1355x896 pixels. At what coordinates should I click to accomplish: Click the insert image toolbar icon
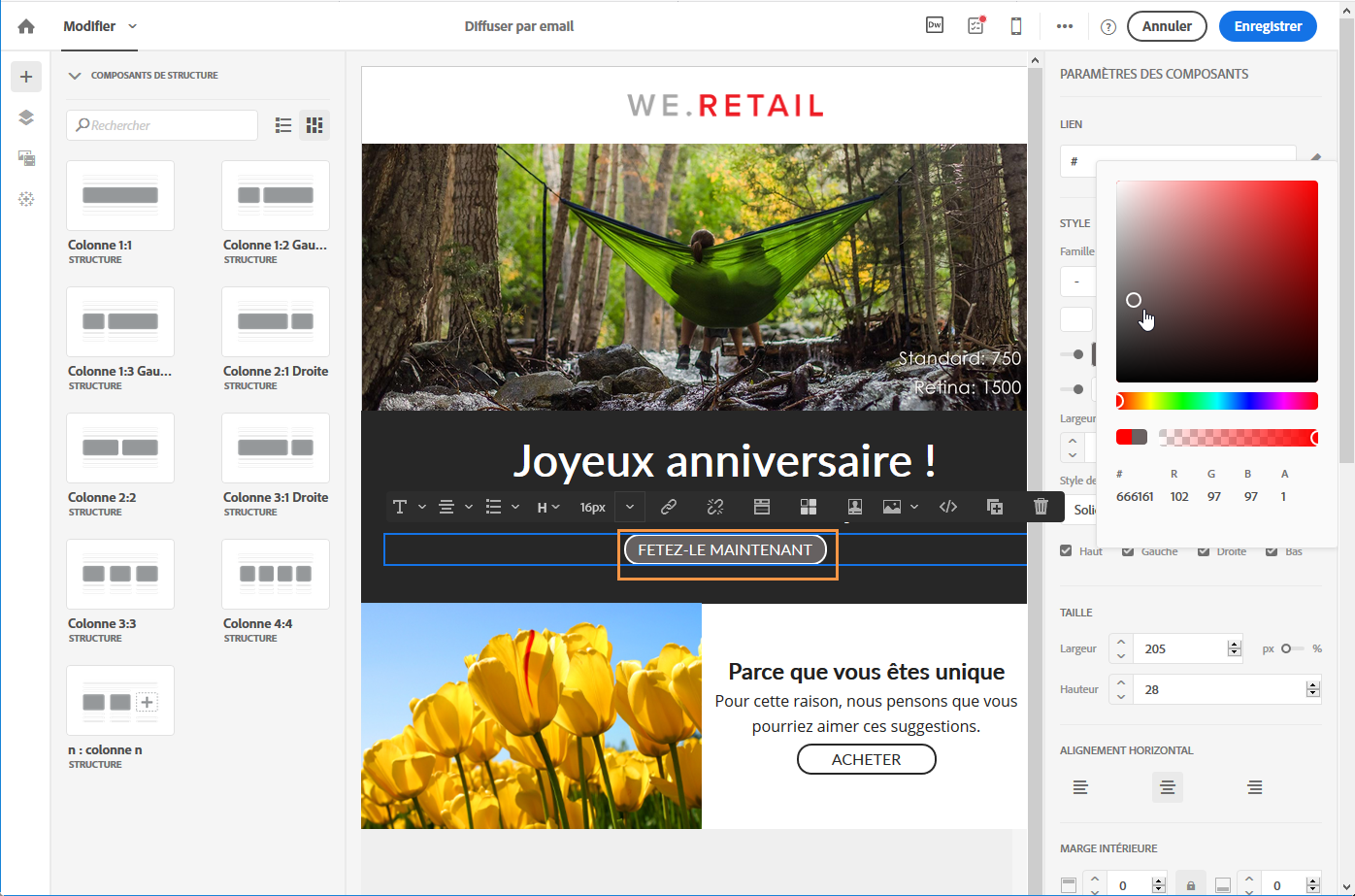891,507
